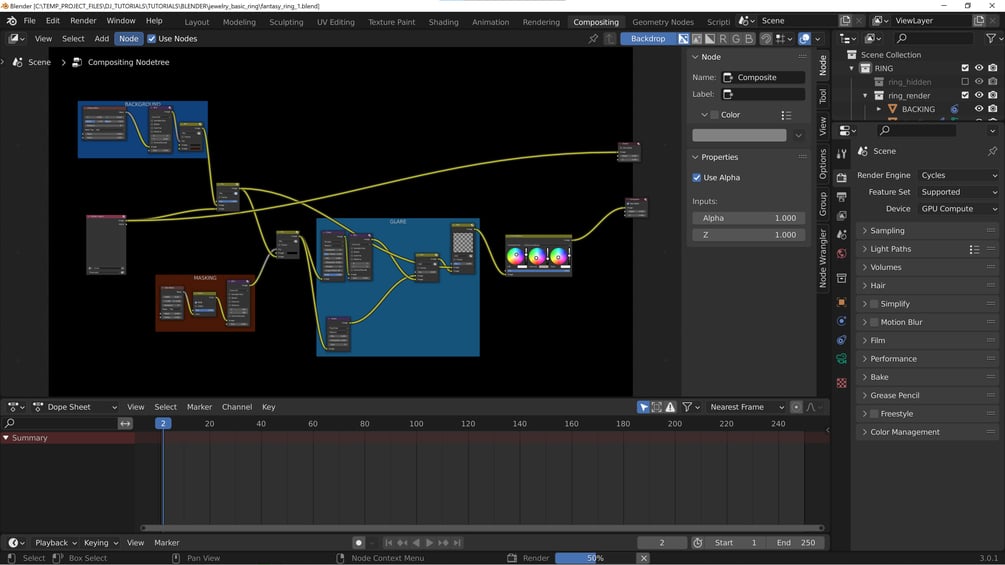
Task: Toggle RING collection exclude checkbox
Action: [x=965, y=68]
